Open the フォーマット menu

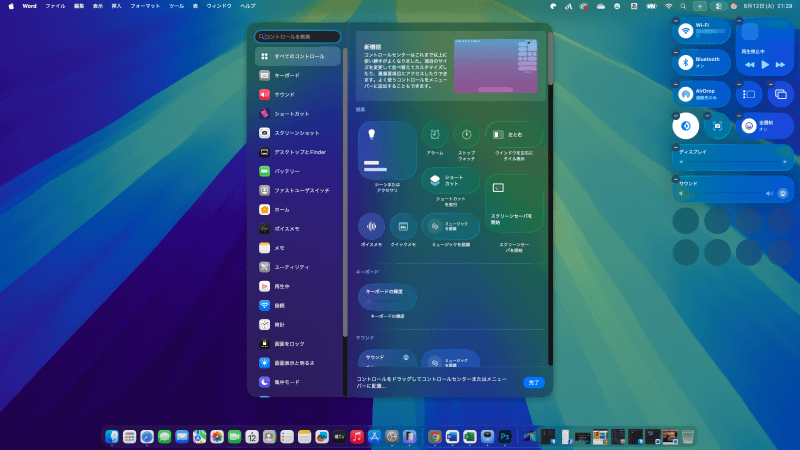click(145, 6)
